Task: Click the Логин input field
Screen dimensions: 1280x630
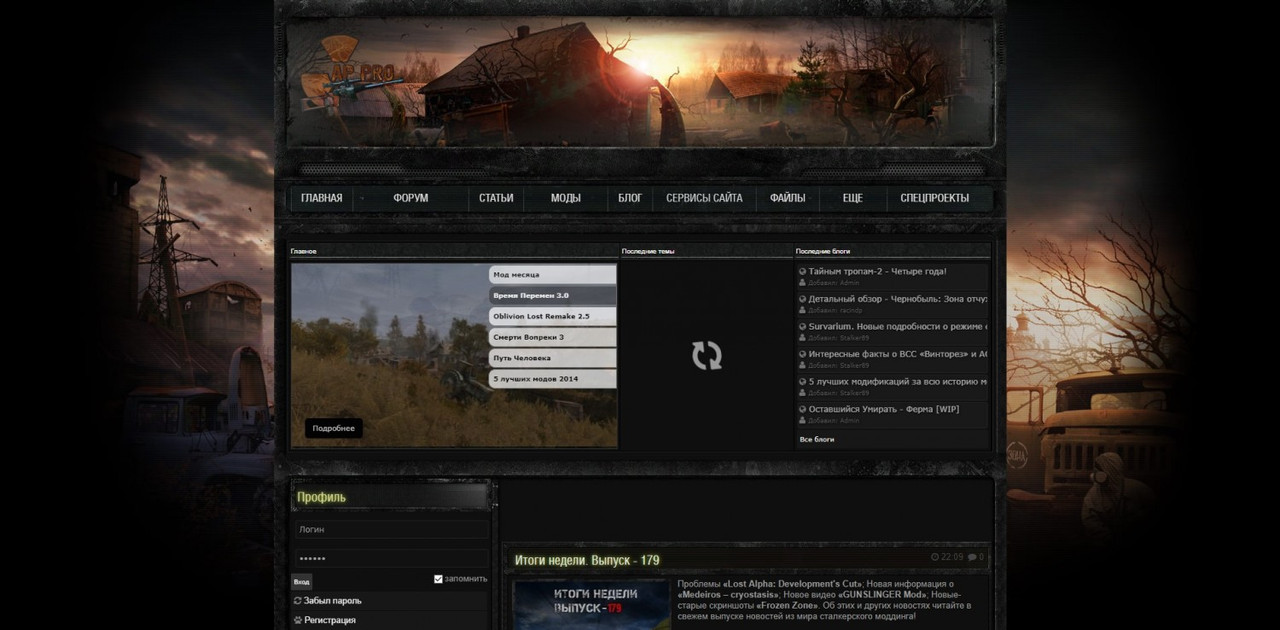Action: tap(391, 529)
